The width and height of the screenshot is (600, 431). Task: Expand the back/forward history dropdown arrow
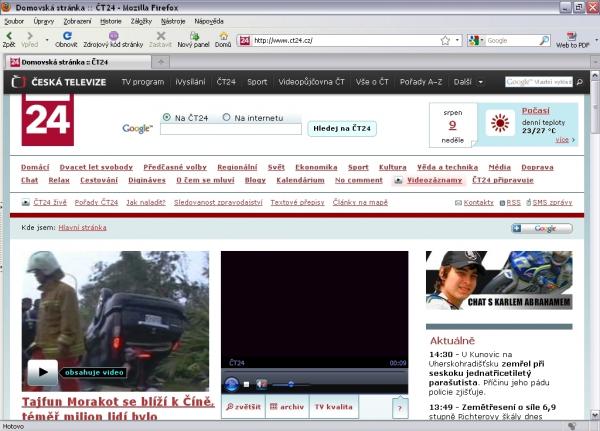[47, 39]
